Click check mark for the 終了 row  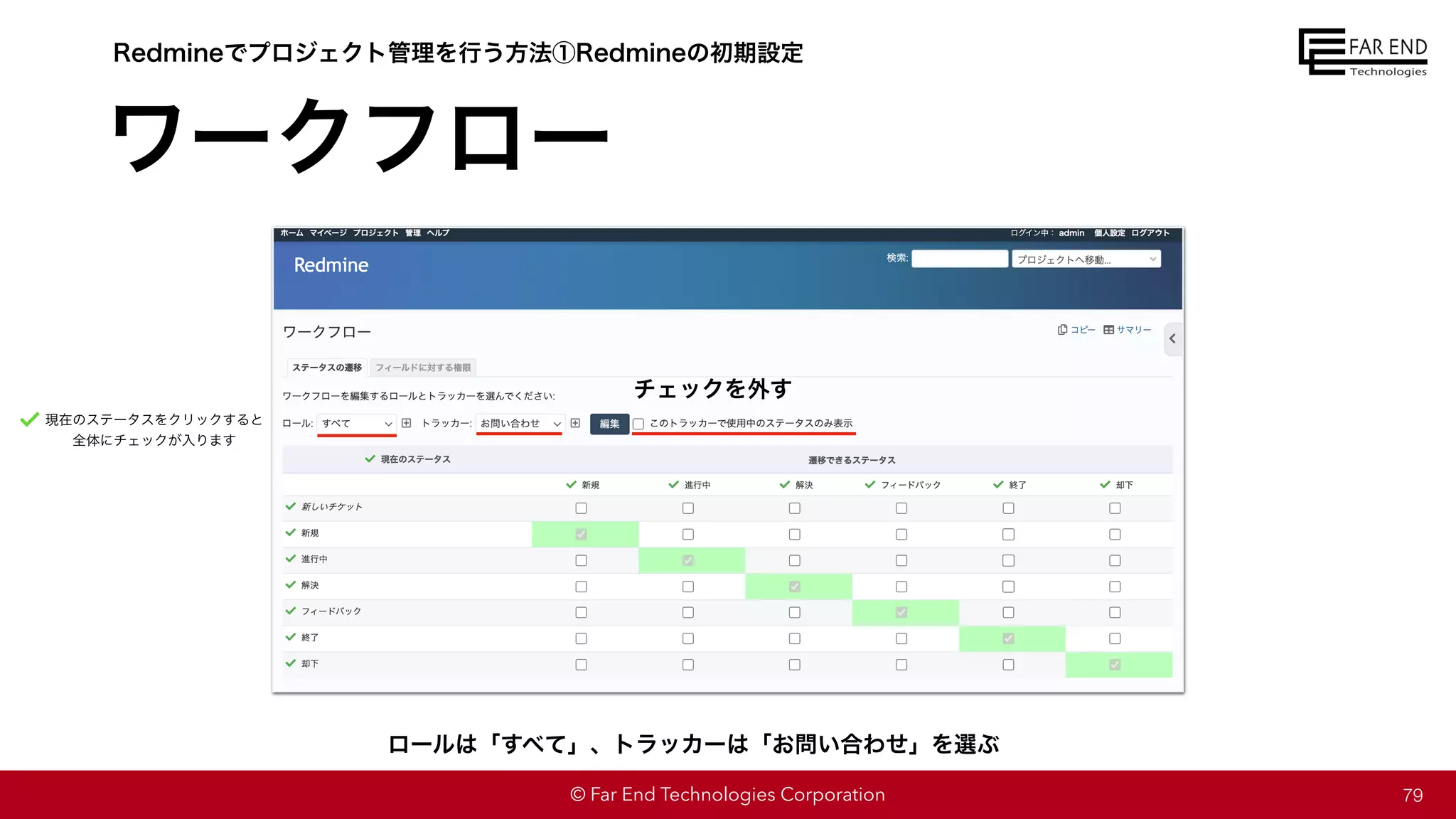[290, 637]
